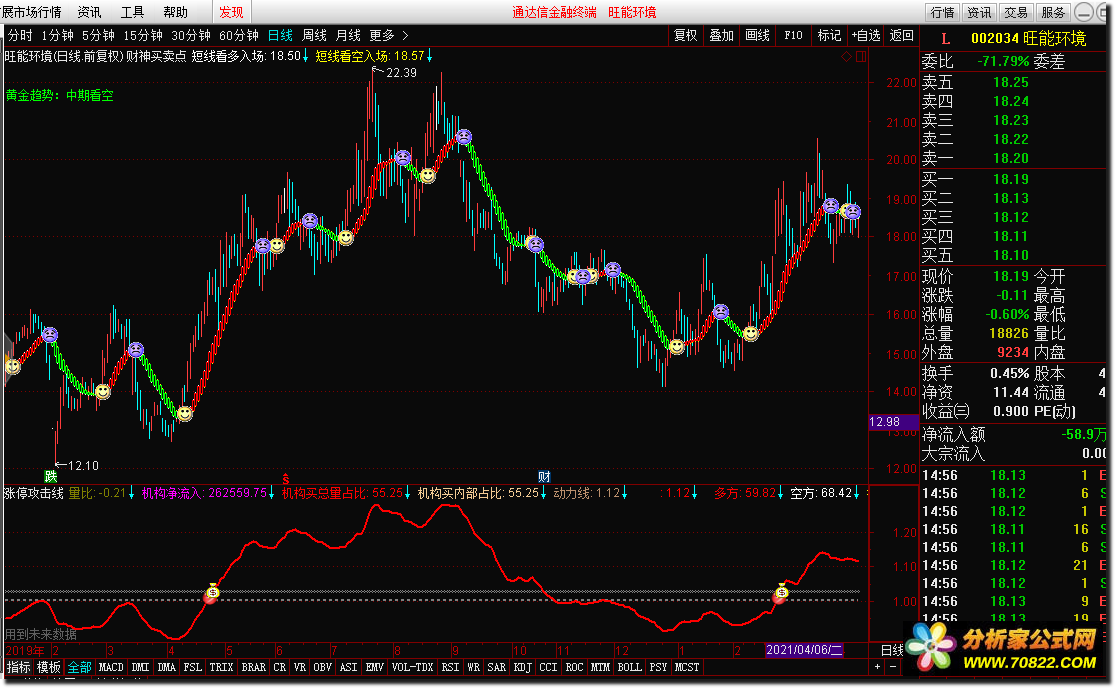The image size is (1116, 688).
Task: Click the sad-face sell signal at the 22.00 peak
Action: [463, 136]
